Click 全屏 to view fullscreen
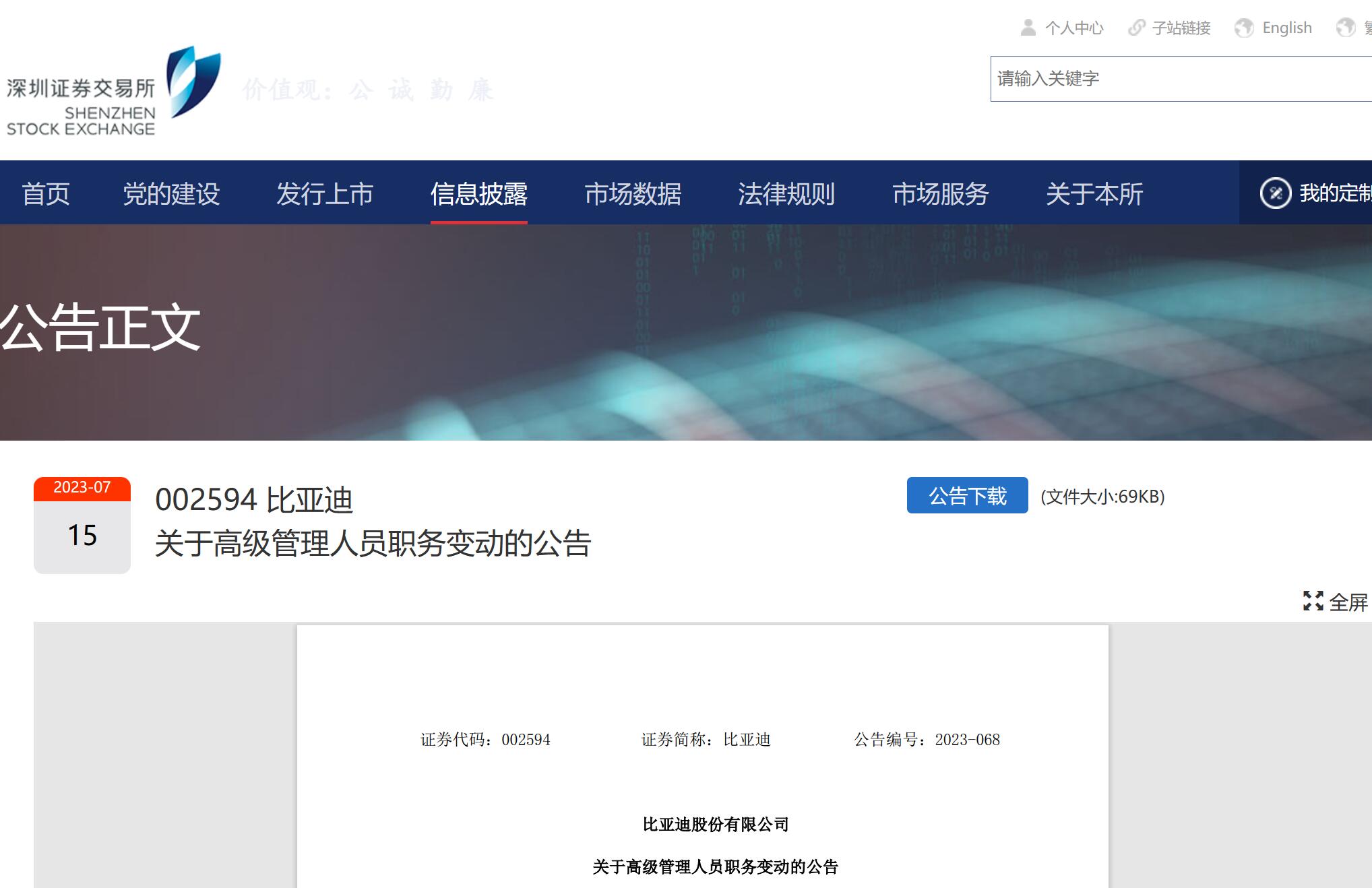Viewport: 1372px width, 888px height. tap(1348, 602)
